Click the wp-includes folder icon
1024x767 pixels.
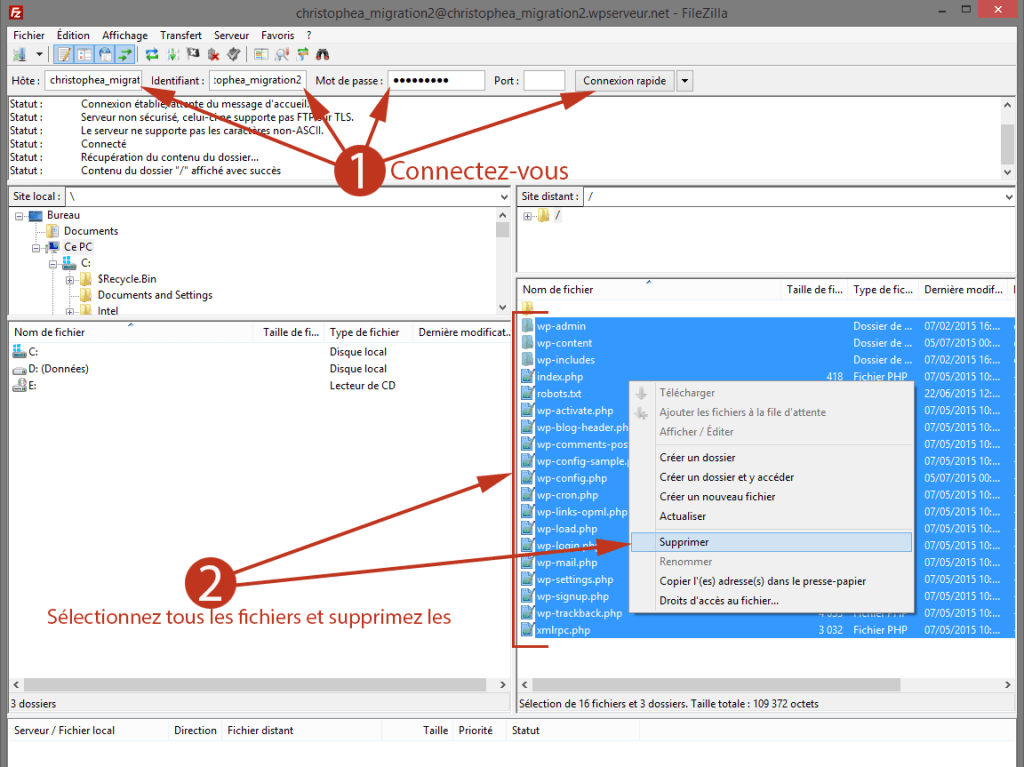pos(528,360)
